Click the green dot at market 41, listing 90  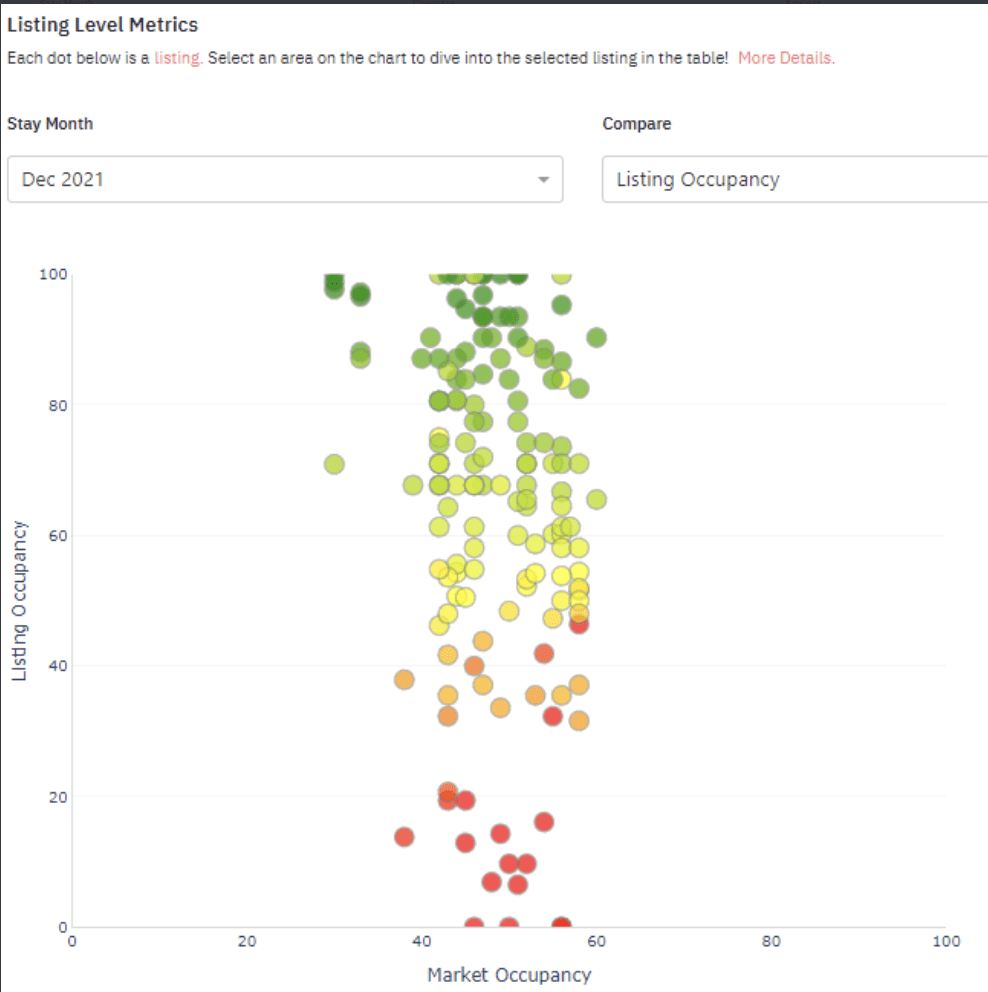(x=431, y=338)
